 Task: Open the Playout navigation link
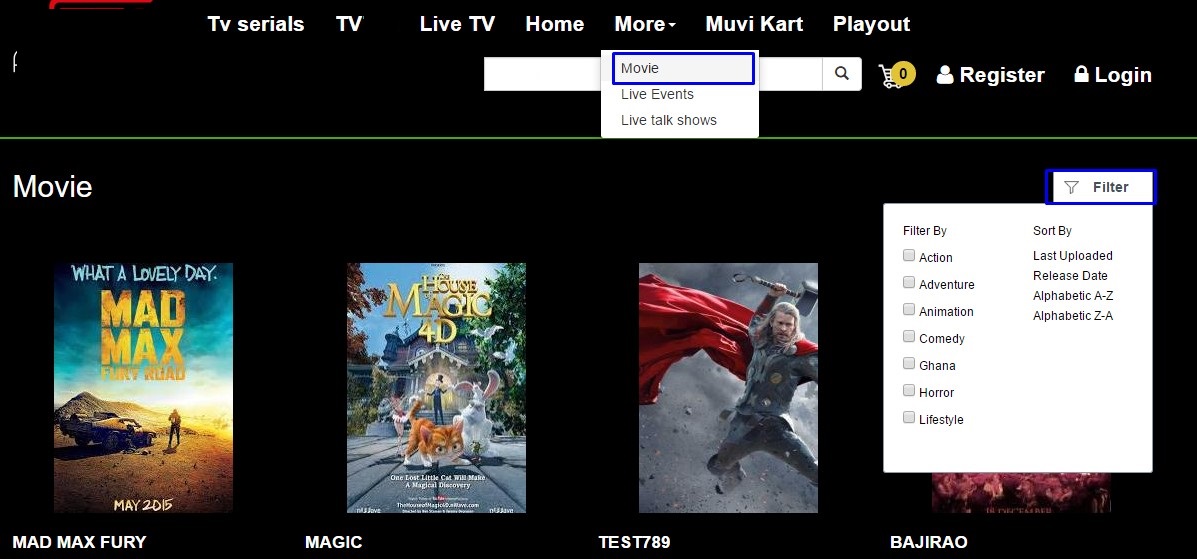click(x=872, y=24)
